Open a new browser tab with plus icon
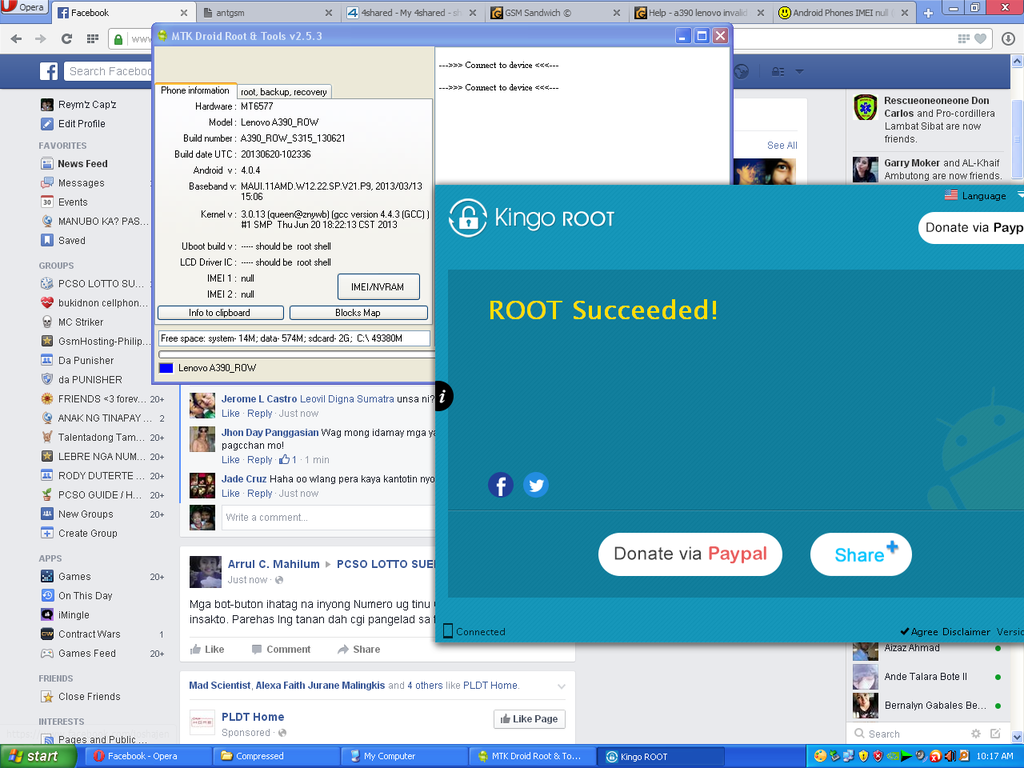The height and width of the screenshot is (768, 1024). [928, 13]
